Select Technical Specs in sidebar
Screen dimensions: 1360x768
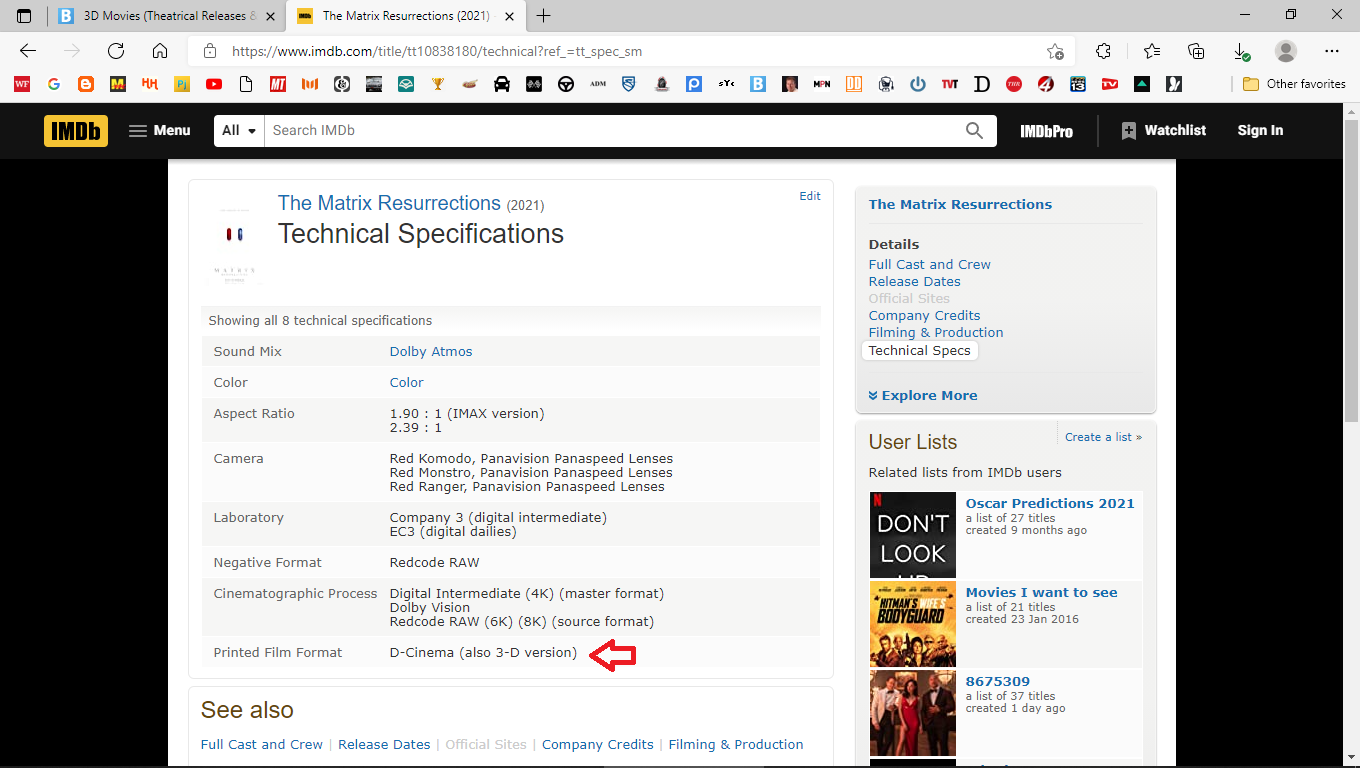coord(919,350)
